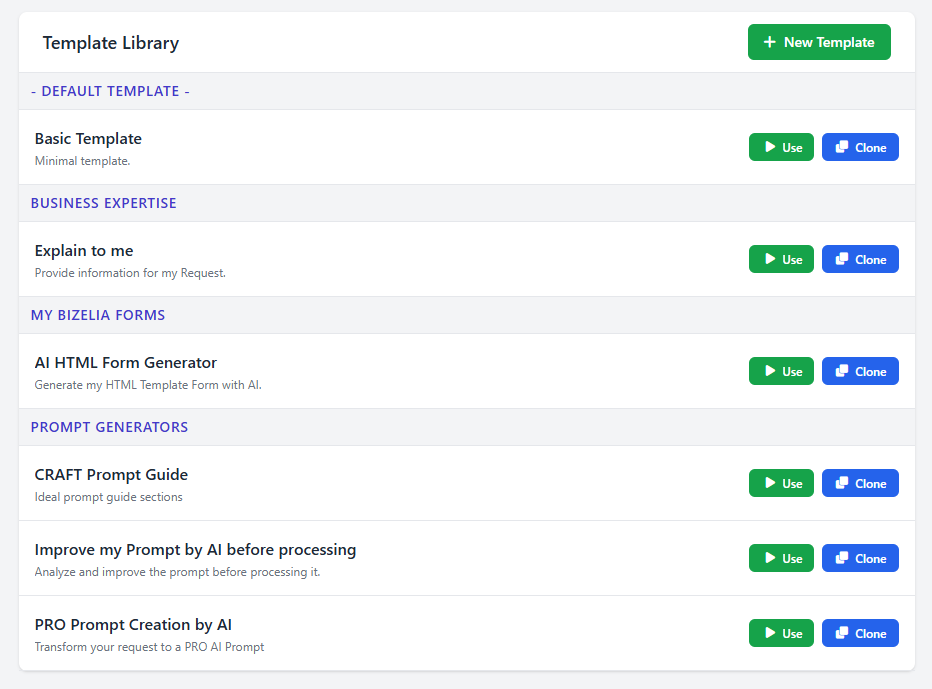The image size is (932, 689).
Task: Use the AI HTML Form Generator template
Action: 781,371
